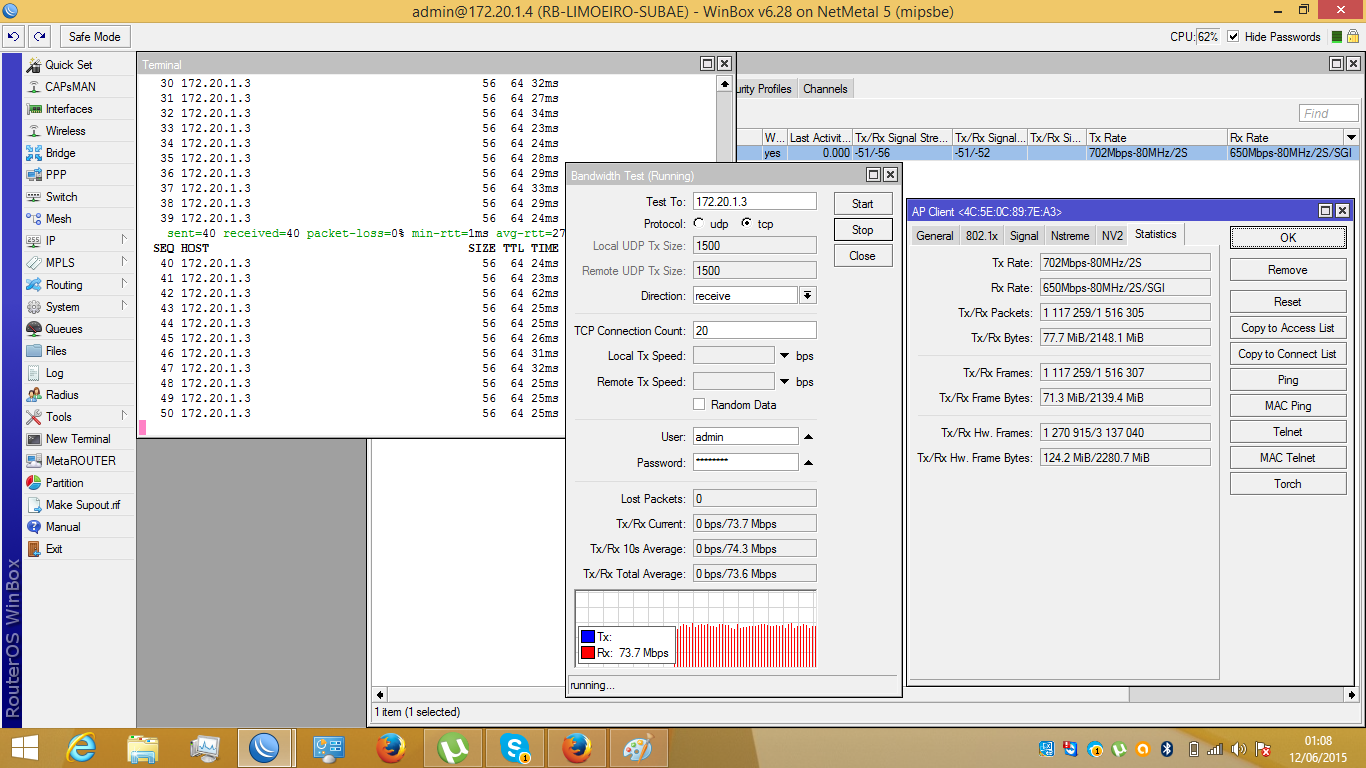Image resolution: width=1366 pixels, height=768 pixels.
Task: Enable the Random Data checkbox
Action: click(x=699, y=405)
